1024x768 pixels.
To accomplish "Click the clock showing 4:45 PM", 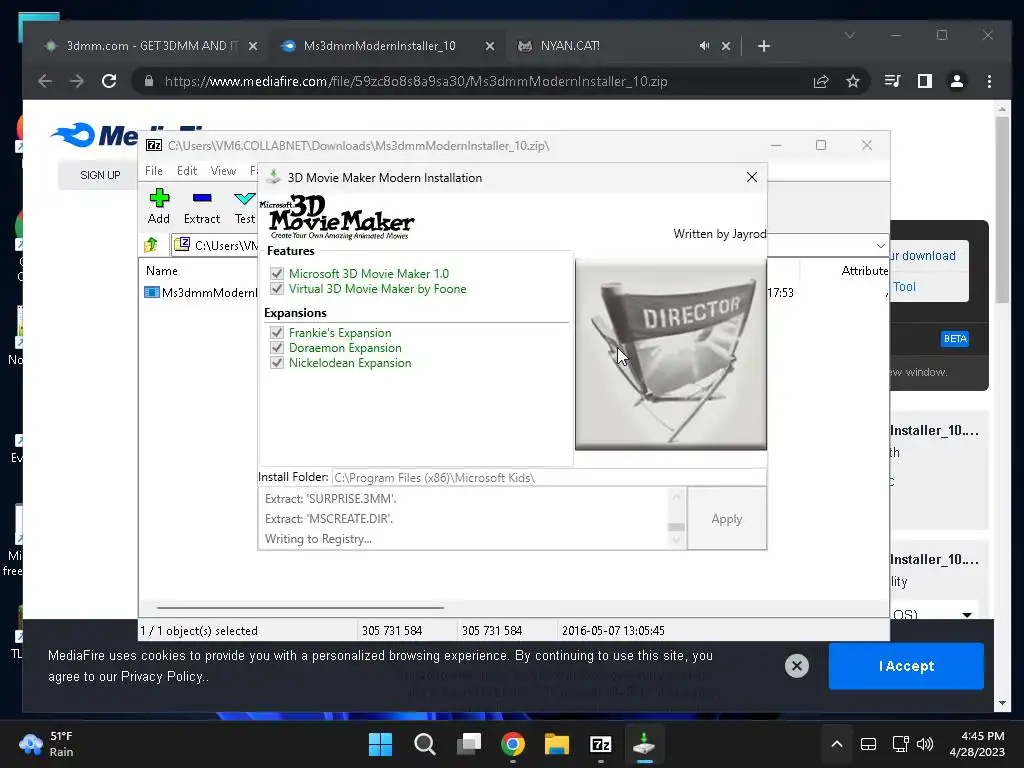I will (x=977, y=744).
